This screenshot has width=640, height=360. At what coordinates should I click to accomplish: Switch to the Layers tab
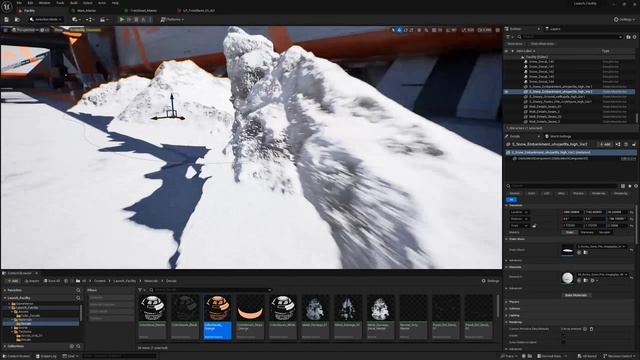click(x=554, y=29)
